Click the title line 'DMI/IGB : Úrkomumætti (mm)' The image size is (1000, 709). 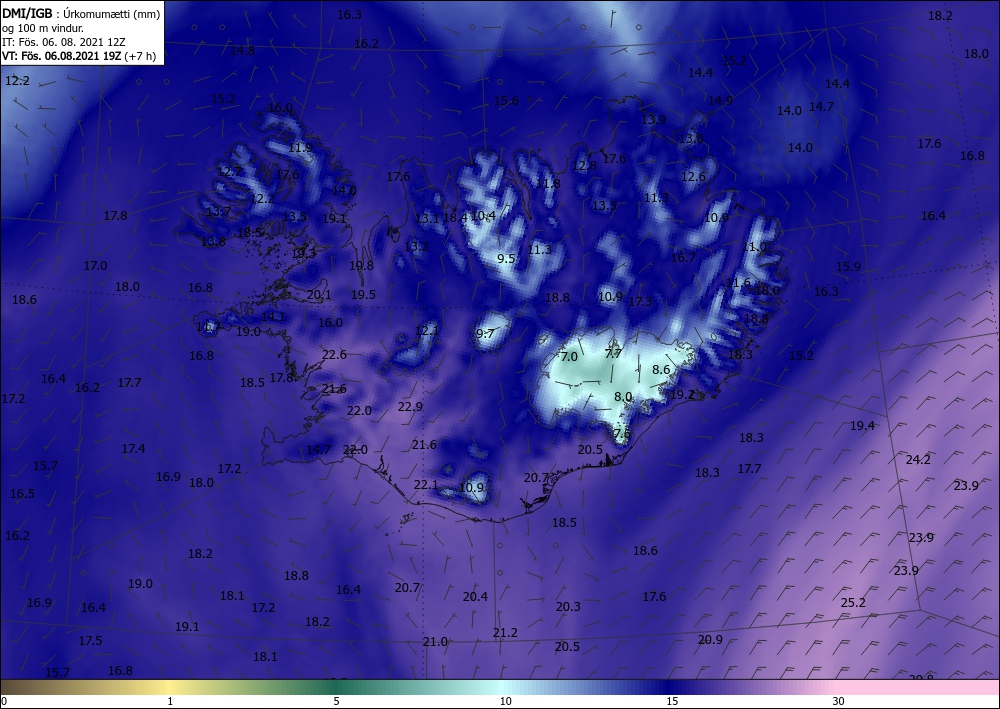point(81,13)
